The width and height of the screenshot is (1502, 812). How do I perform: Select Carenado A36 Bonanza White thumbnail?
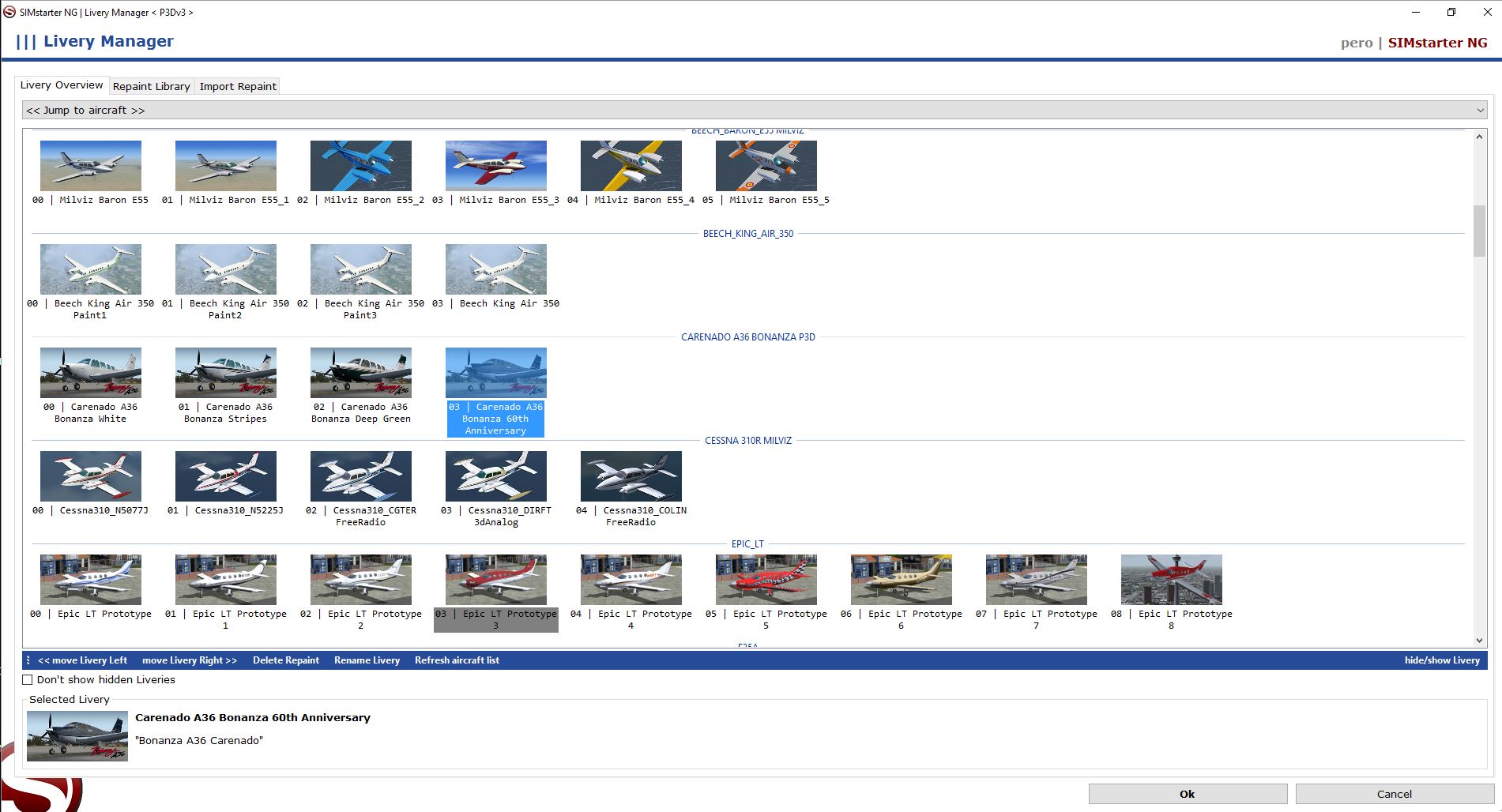pos(91,373)
